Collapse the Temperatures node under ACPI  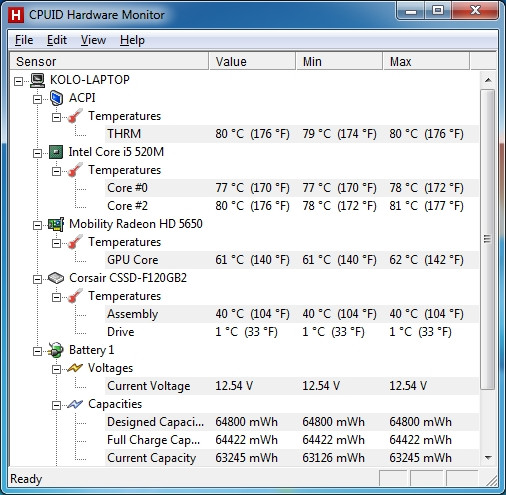point(57,117)
